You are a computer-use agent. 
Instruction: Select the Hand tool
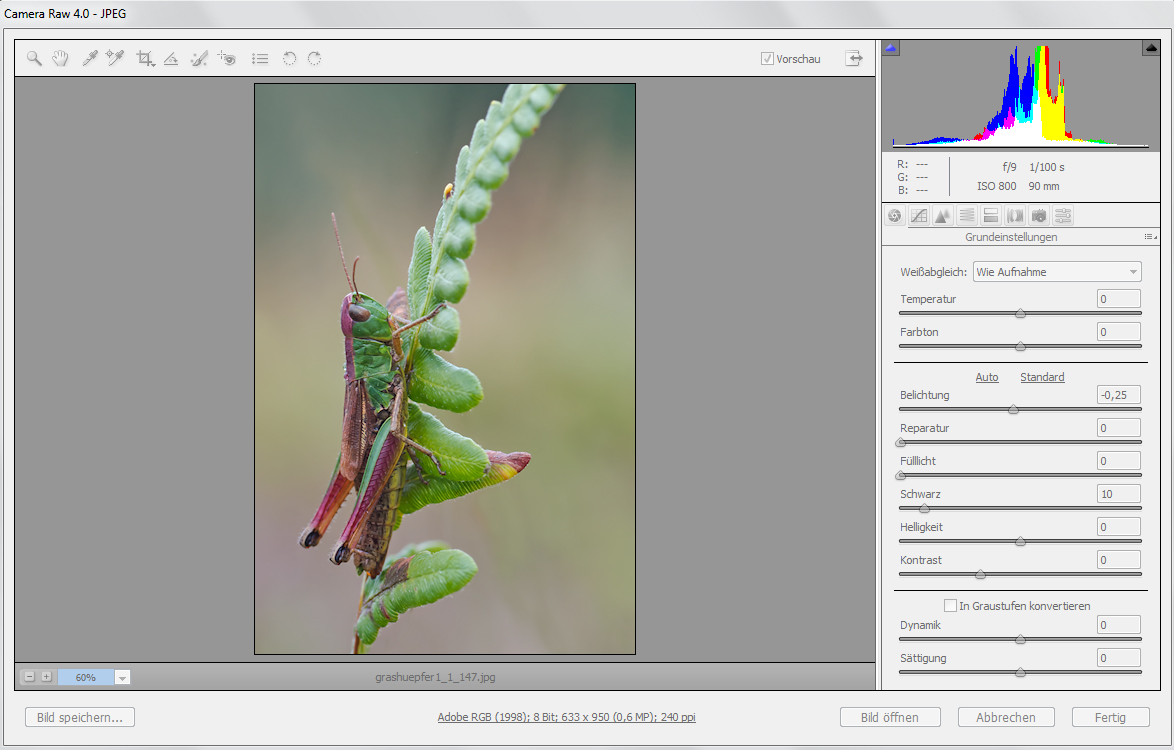(60, 59)
